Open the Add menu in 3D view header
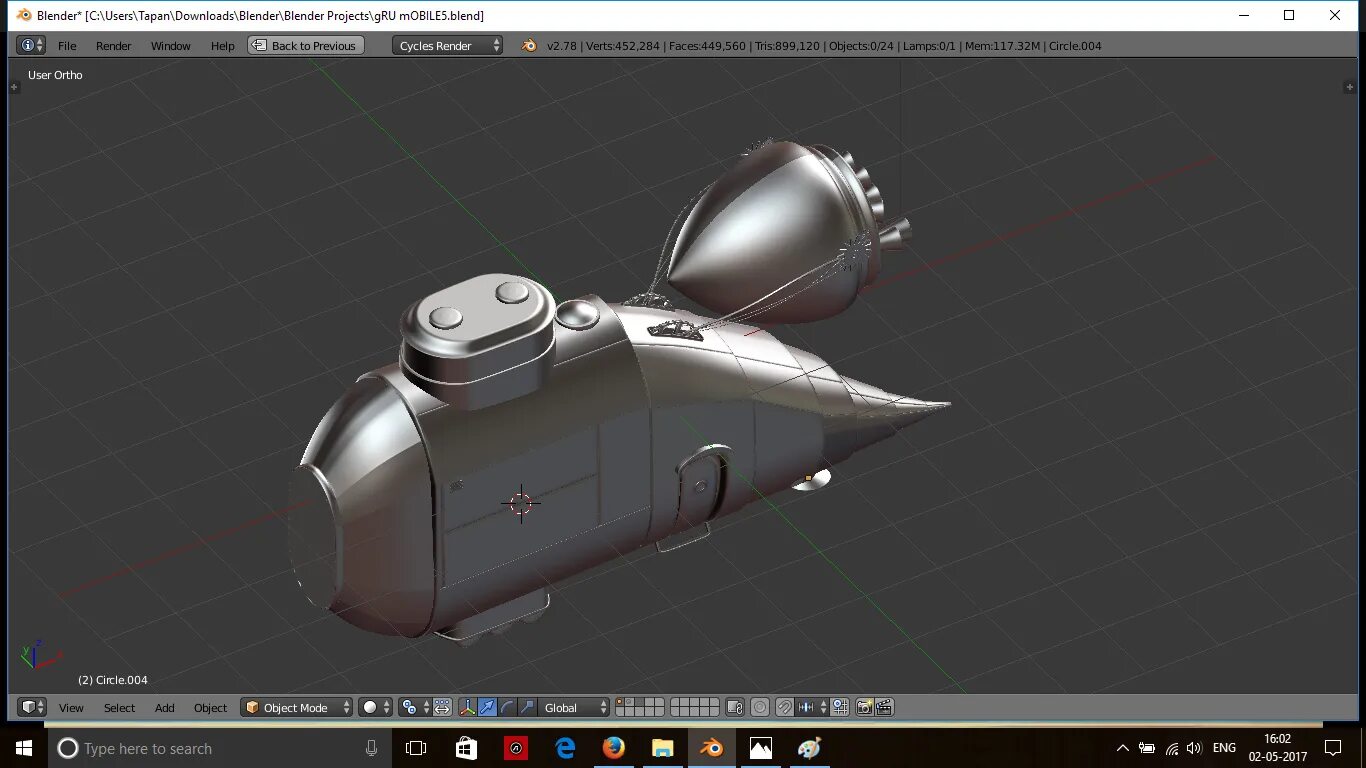The width and height of the screenshot is (1366, 768). click(164, 707)
